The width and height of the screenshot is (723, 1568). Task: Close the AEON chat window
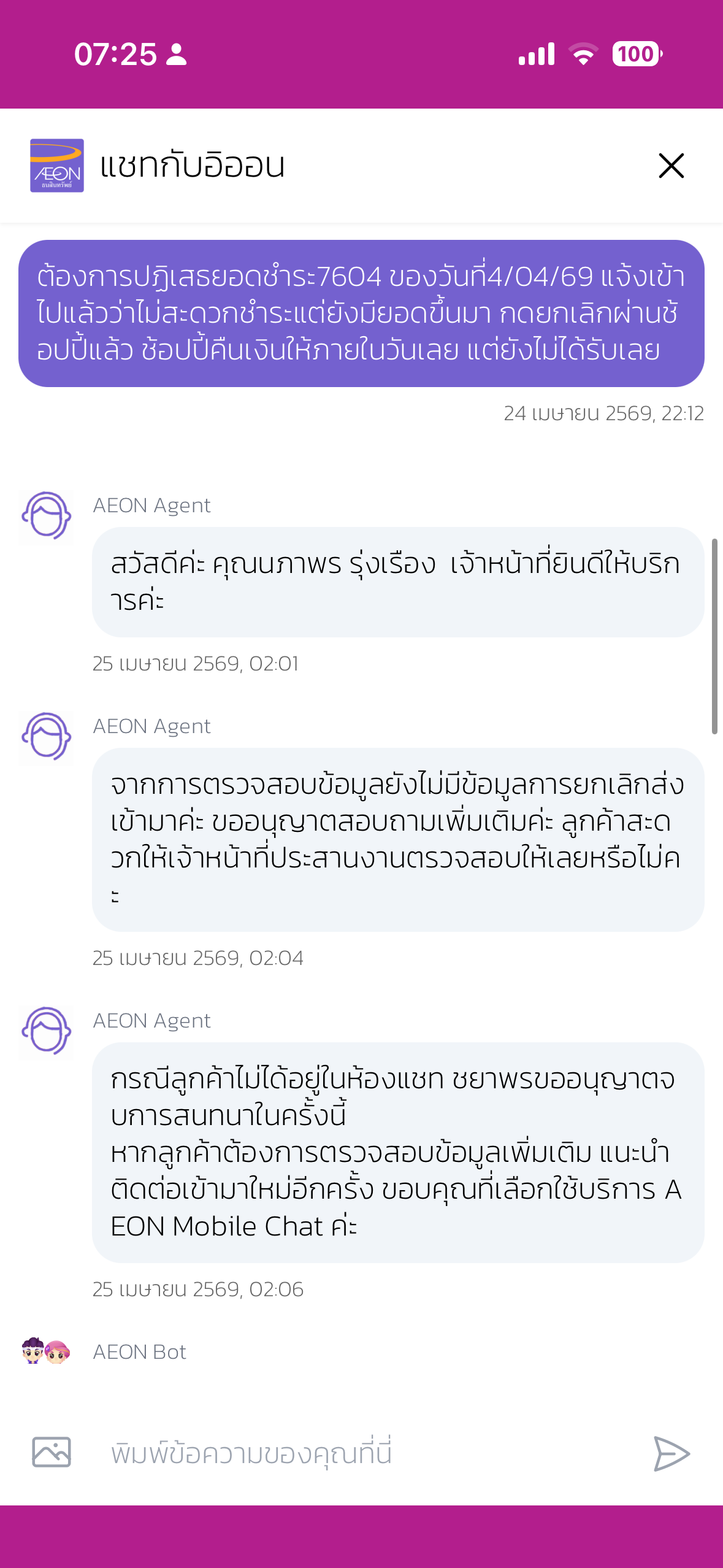tap(671, 166)
